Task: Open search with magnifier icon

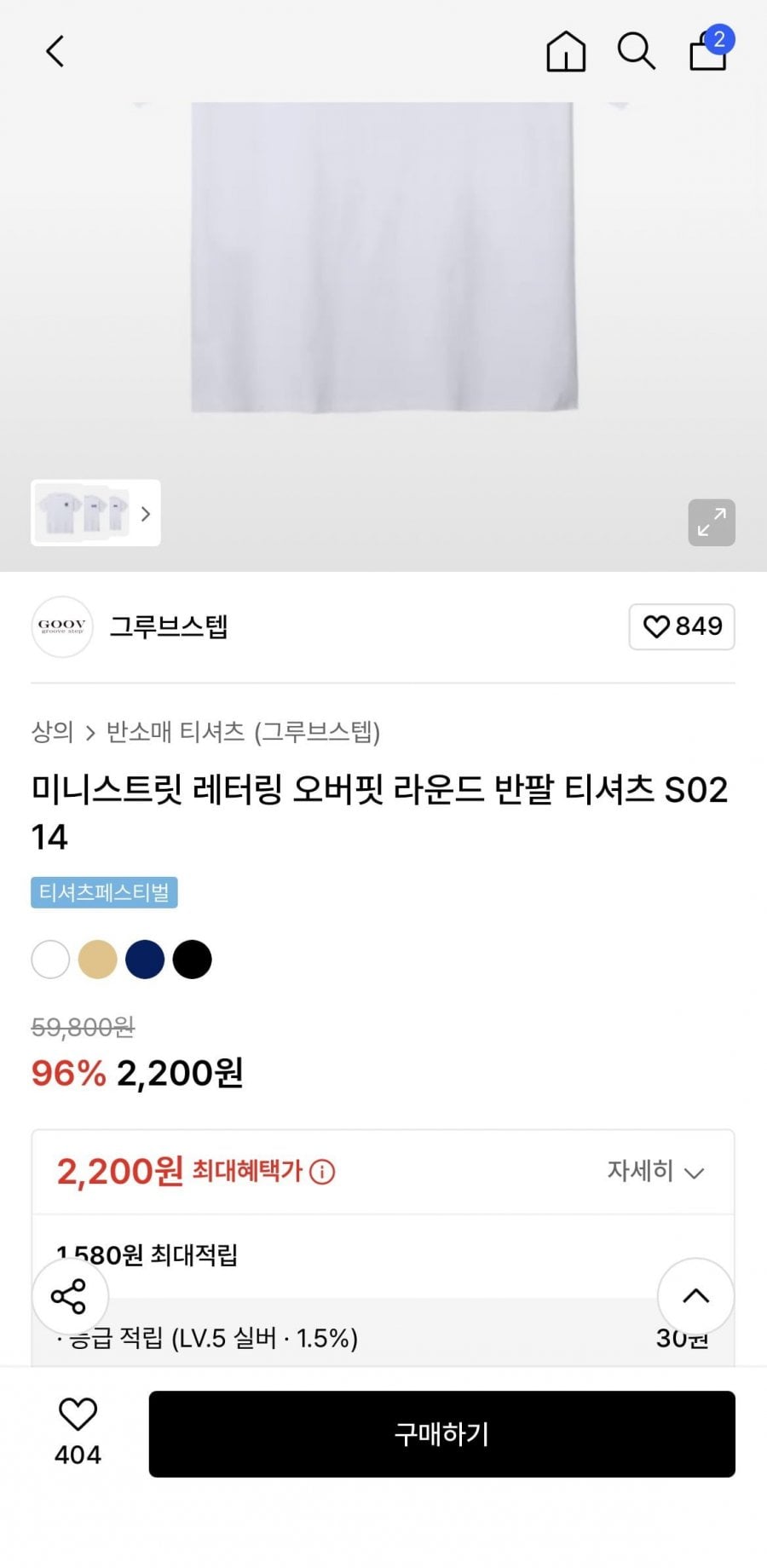Action: (x=636, y=51)
